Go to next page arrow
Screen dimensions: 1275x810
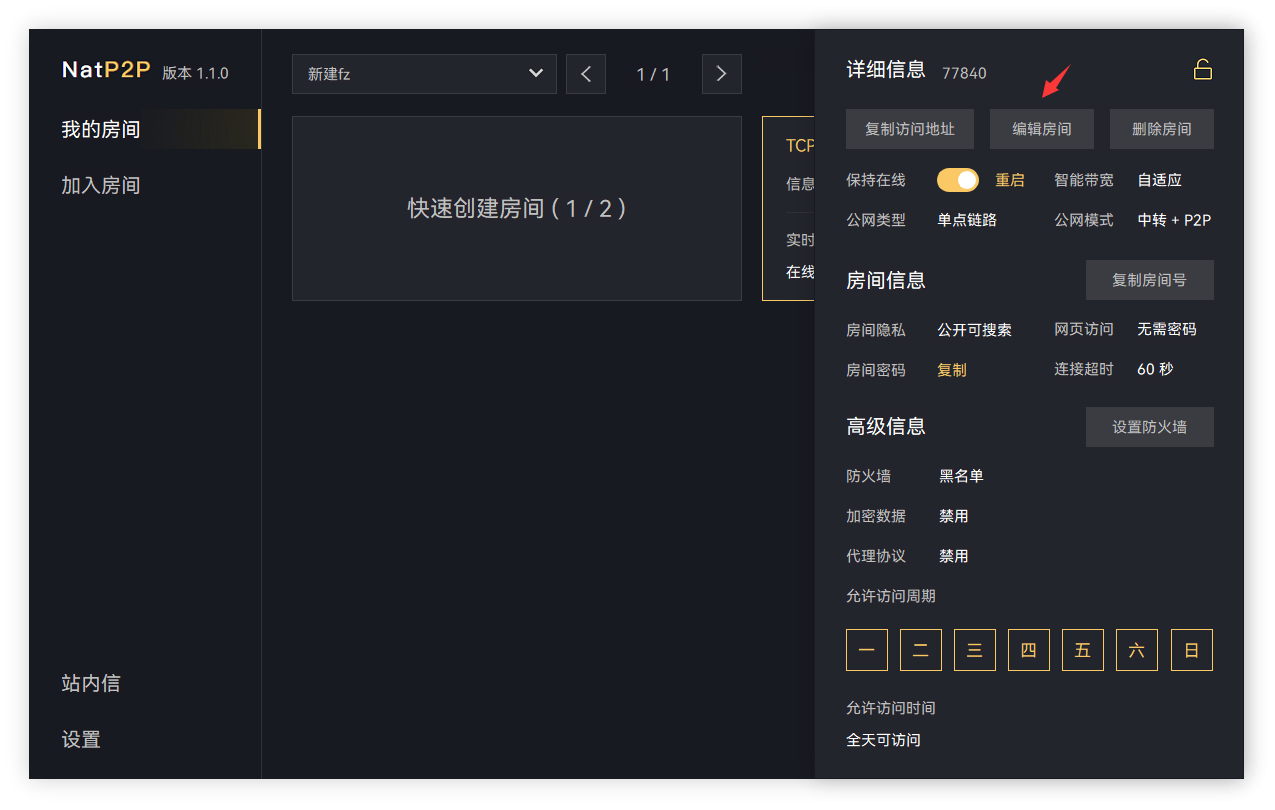pos(721,74)
